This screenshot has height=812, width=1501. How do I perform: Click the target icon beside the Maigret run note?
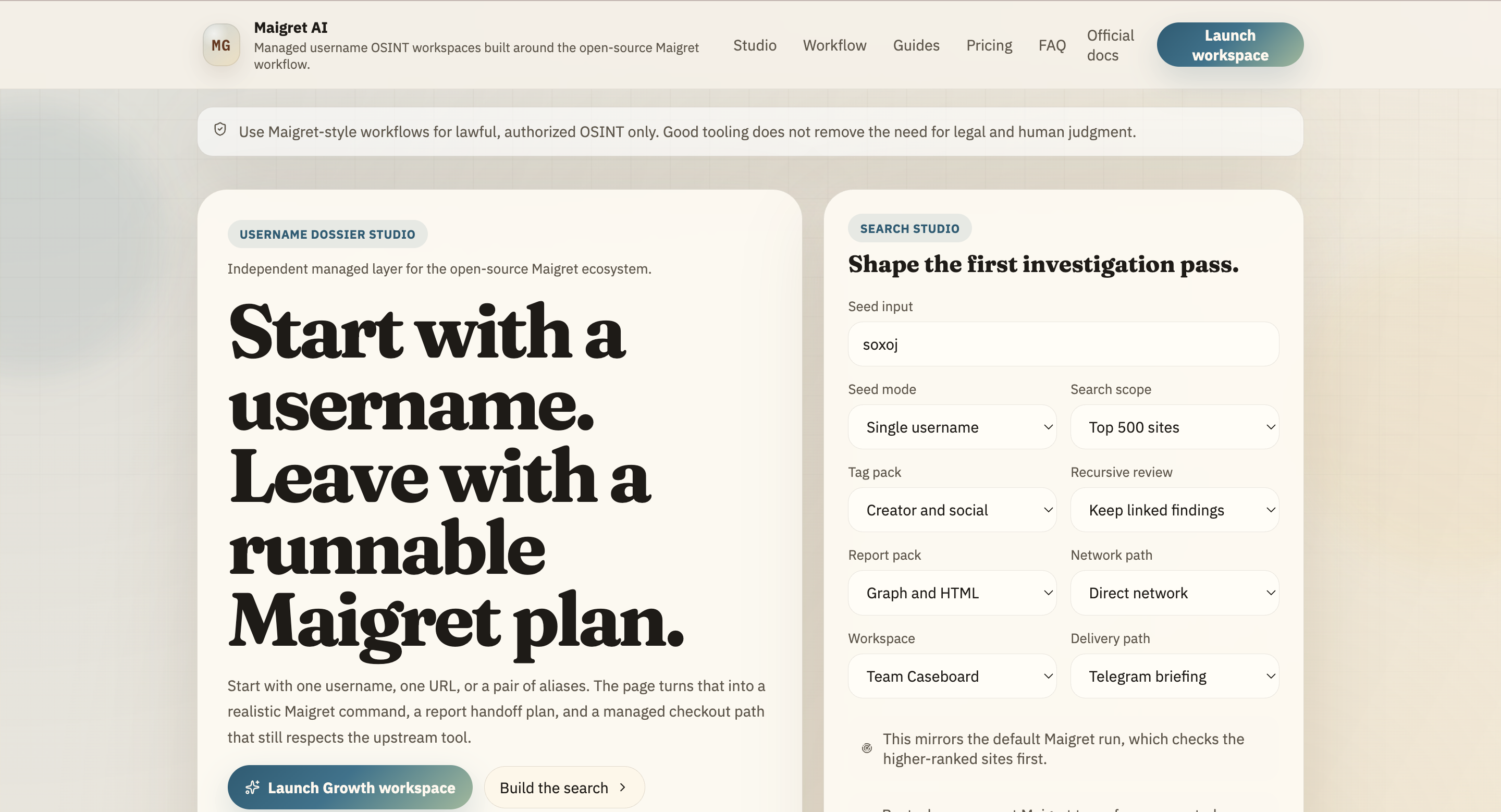[867, 748]
